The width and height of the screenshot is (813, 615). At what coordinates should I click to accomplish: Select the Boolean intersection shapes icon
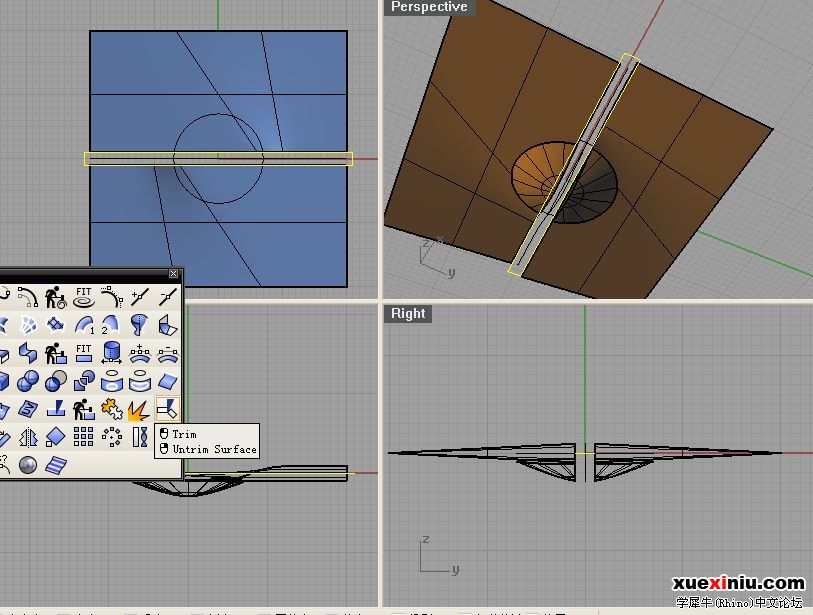pyautogui.click(x=83, y=381)
